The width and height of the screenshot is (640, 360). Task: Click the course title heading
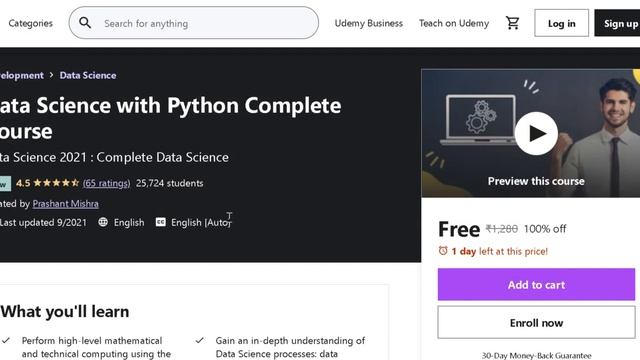click(171, 118)
